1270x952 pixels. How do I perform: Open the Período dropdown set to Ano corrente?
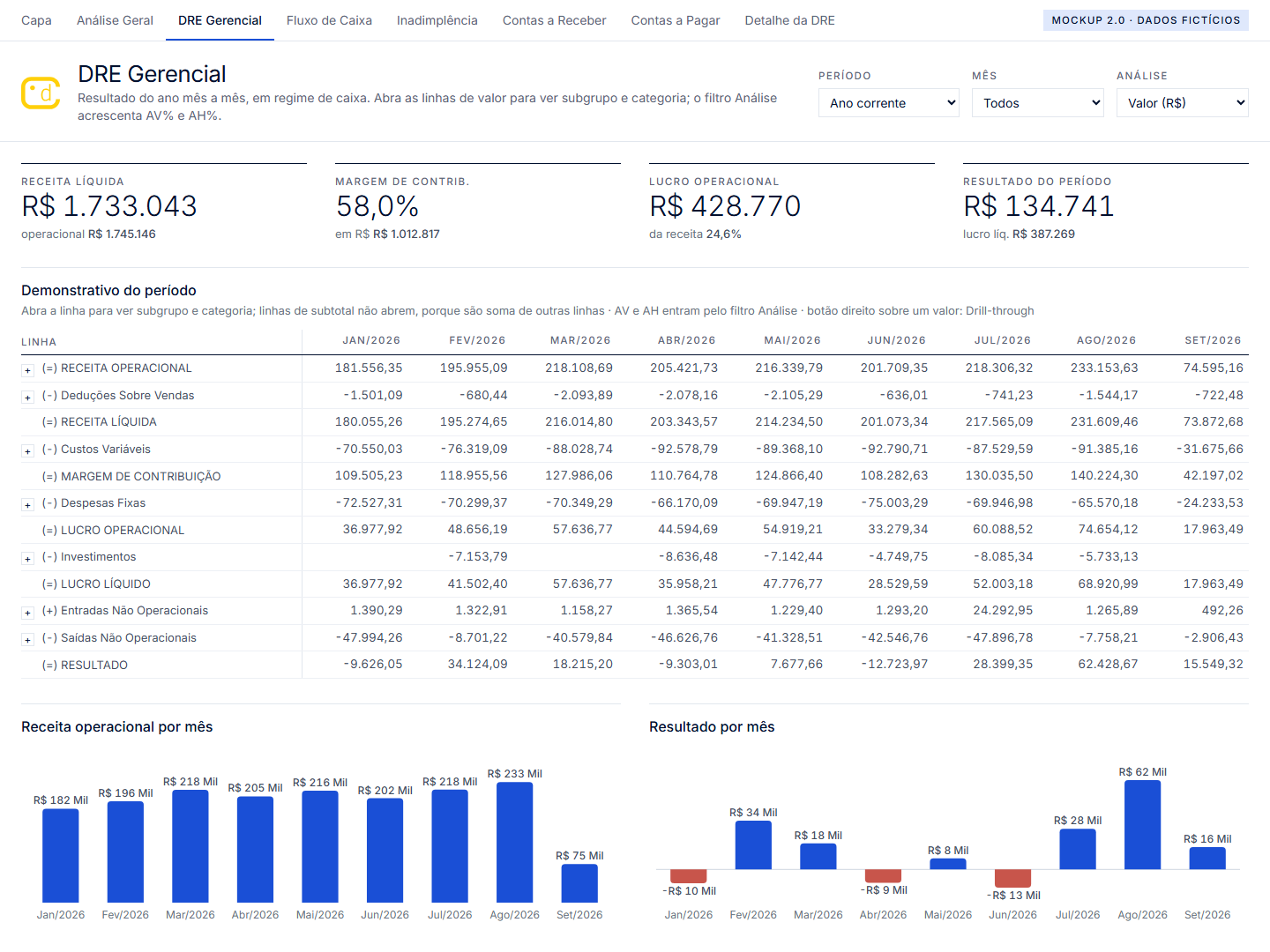(x=889, y=103)
